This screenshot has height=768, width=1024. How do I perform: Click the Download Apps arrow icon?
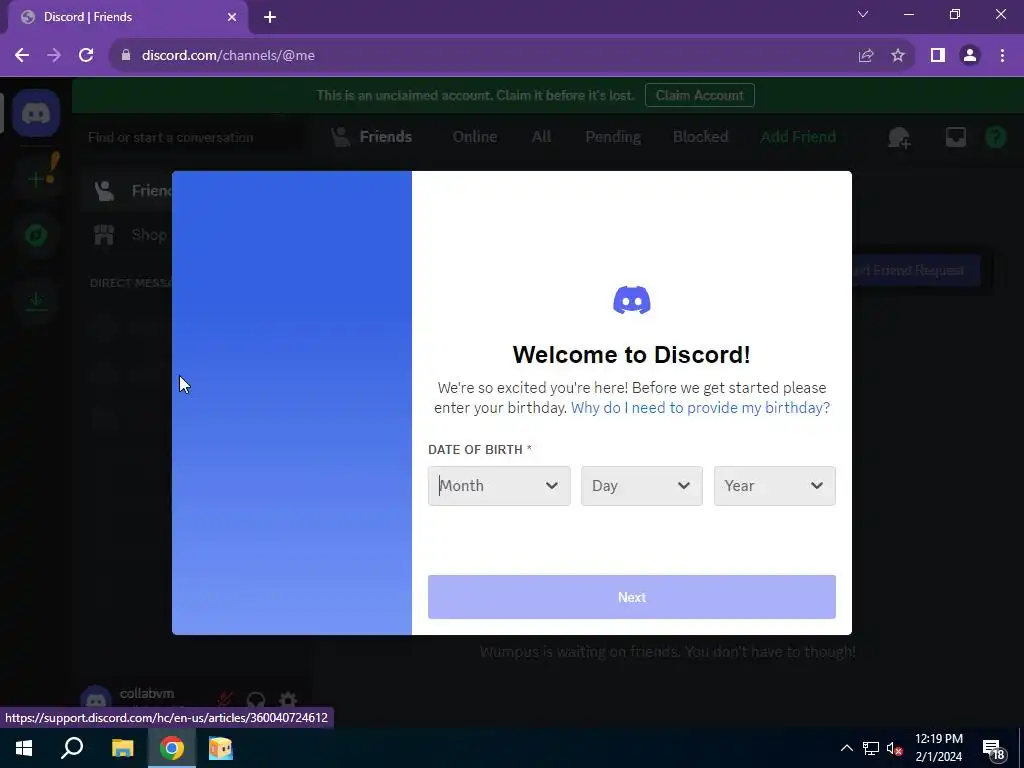pos(36,300)
